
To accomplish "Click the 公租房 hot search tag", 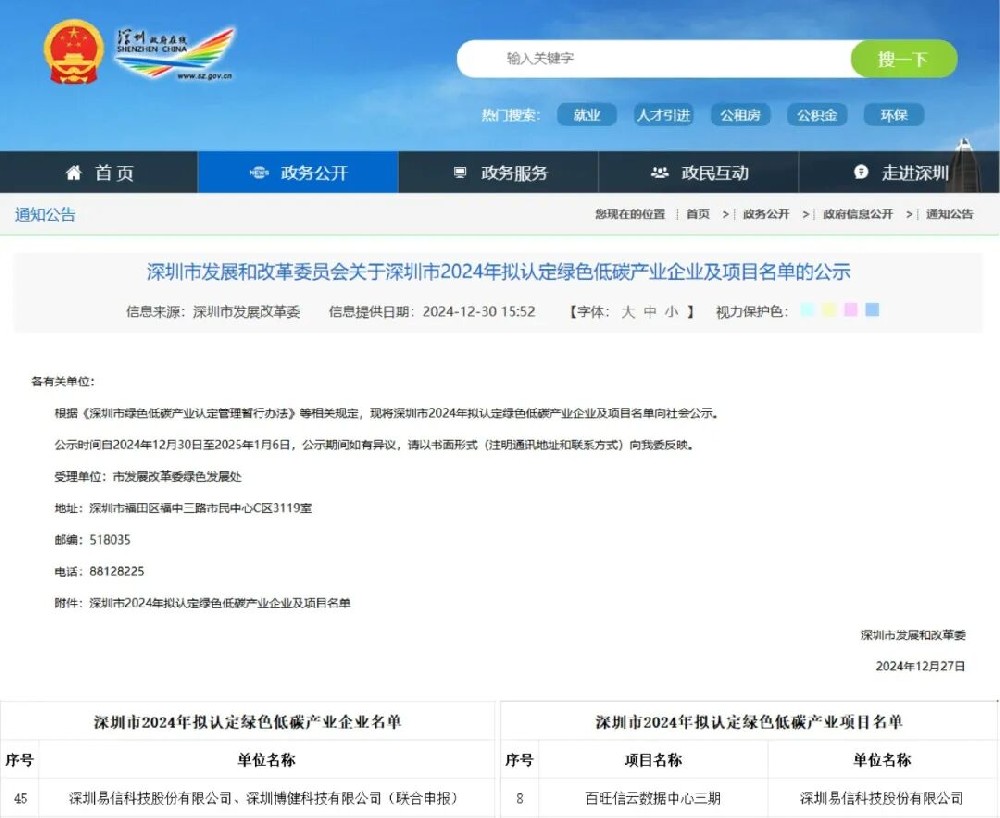I will click(740, 115).
